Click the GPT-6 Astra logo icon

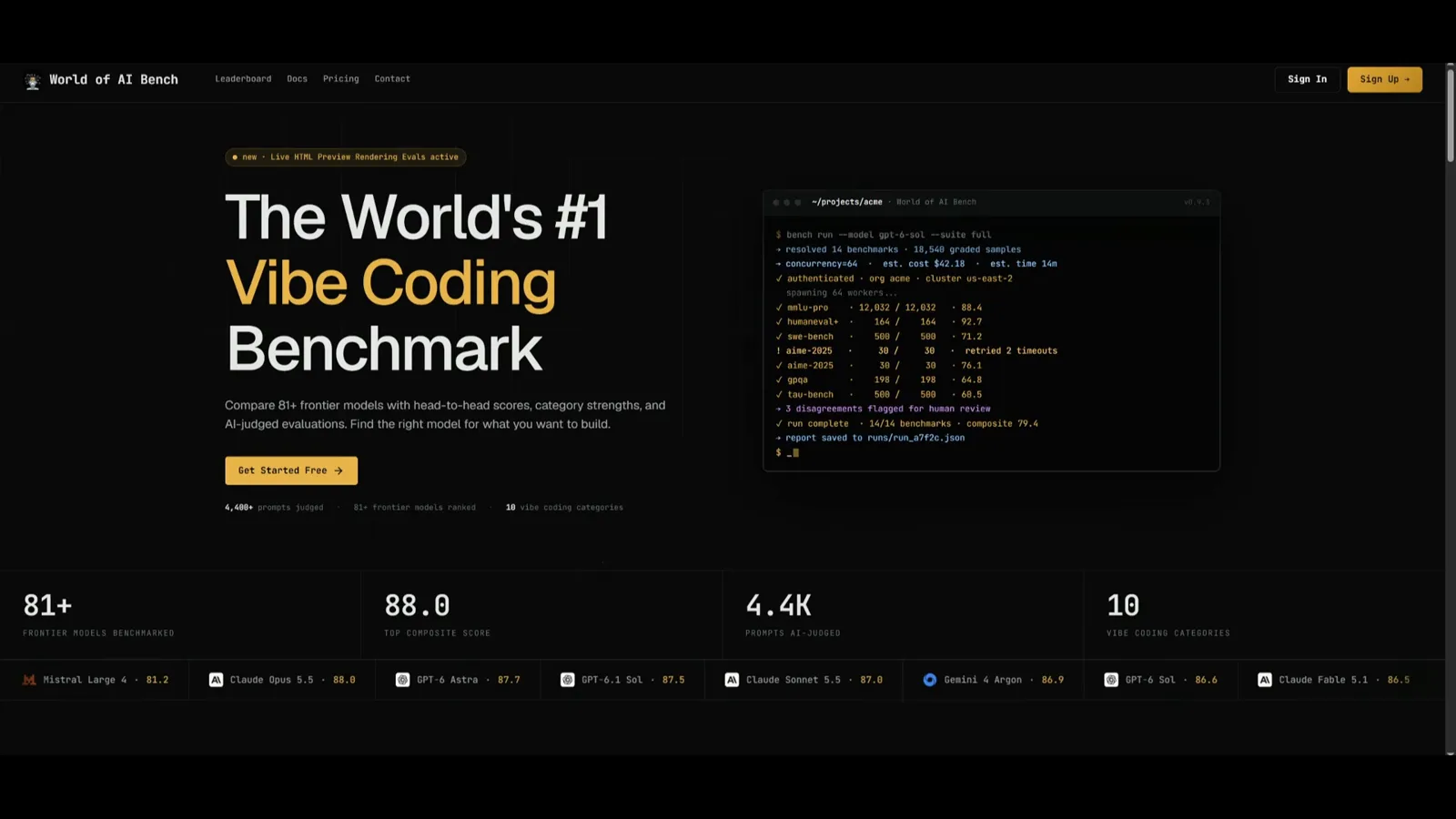[402, 680]
